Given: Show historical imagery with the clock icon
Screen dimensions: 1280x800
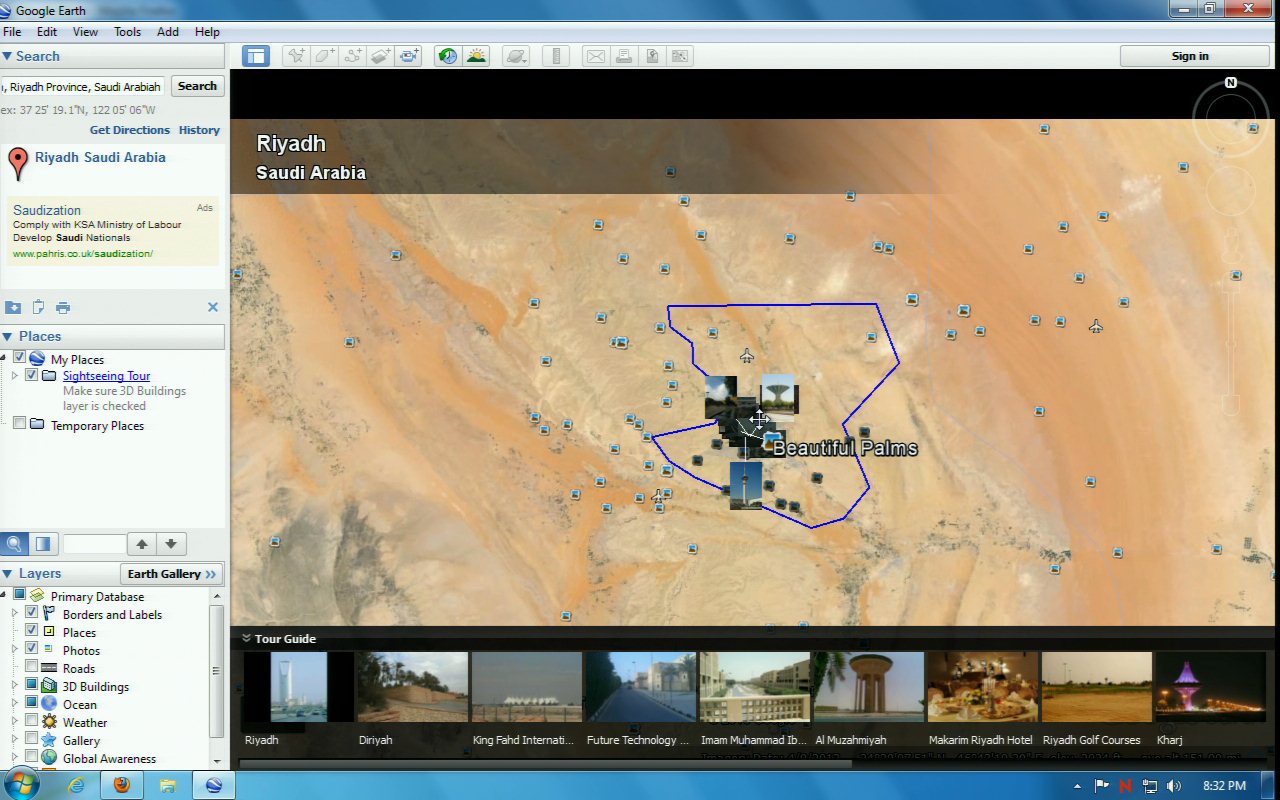Looking at the screenshot, I should pyautogui.click(x=448, y=56).
